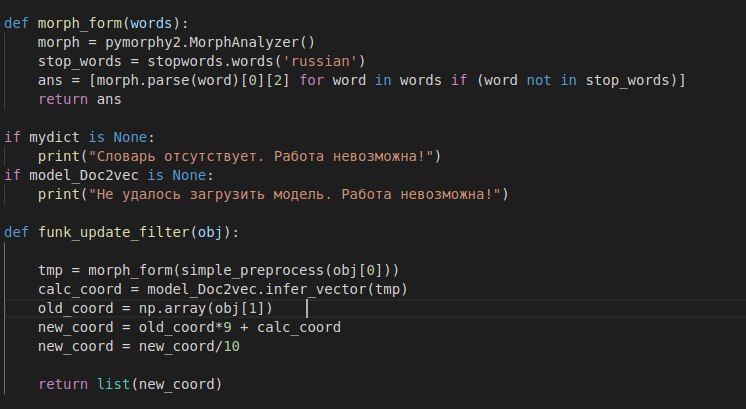
Task: Click 'stop_words' variable in the stopwords assignment line
Action: pos(80,61)
